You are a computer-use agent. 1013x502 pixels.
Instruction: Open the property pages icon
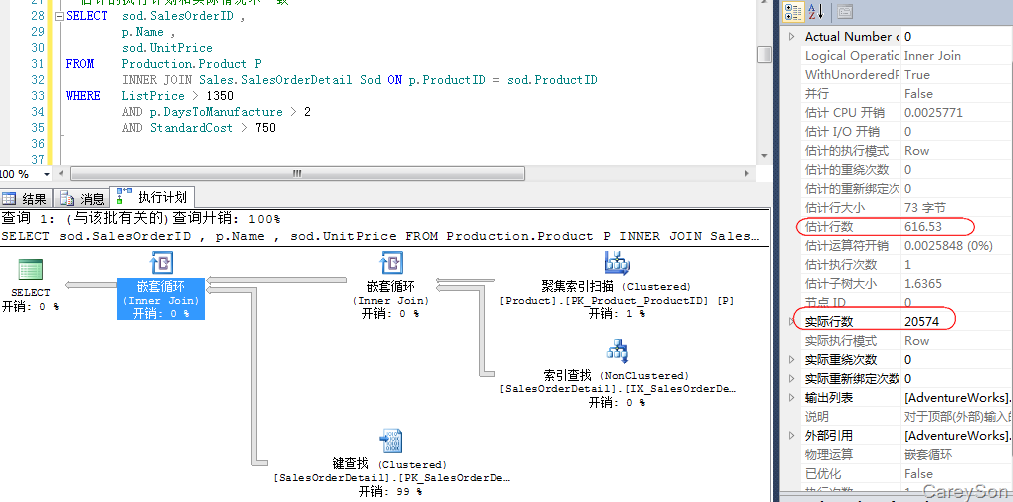click(x=845, y=12)
